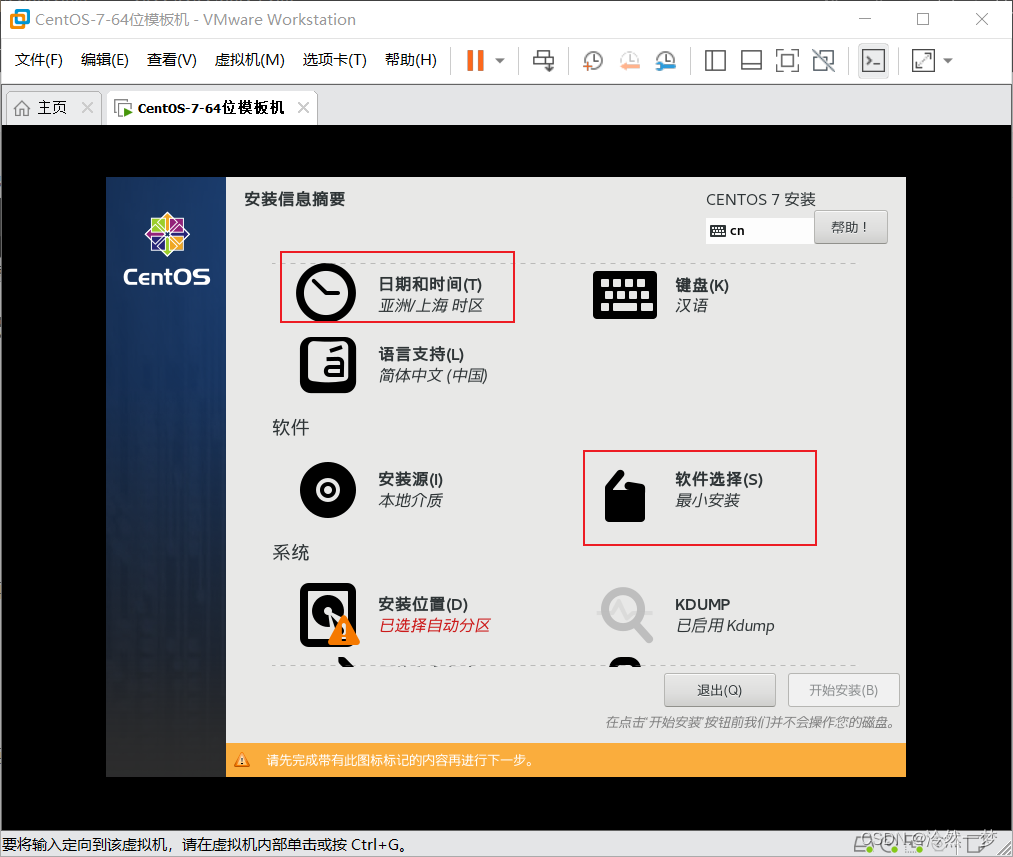Click the VMware Workstation title bar logo
Screen dimensions: 1013x857
click(x=19, y=19)
